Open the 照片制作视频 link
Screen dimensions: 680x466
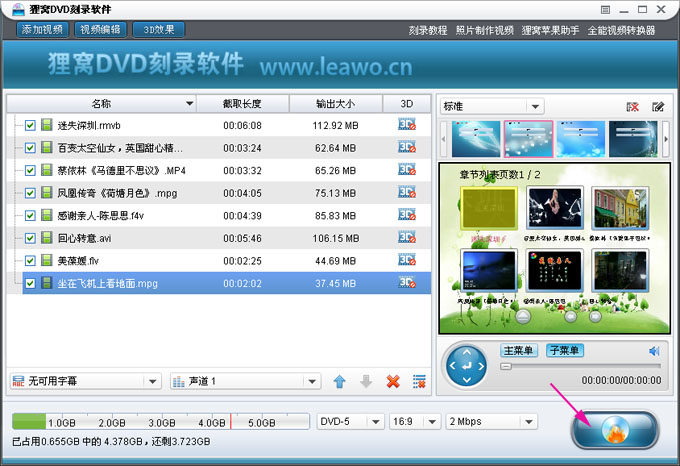484,30
